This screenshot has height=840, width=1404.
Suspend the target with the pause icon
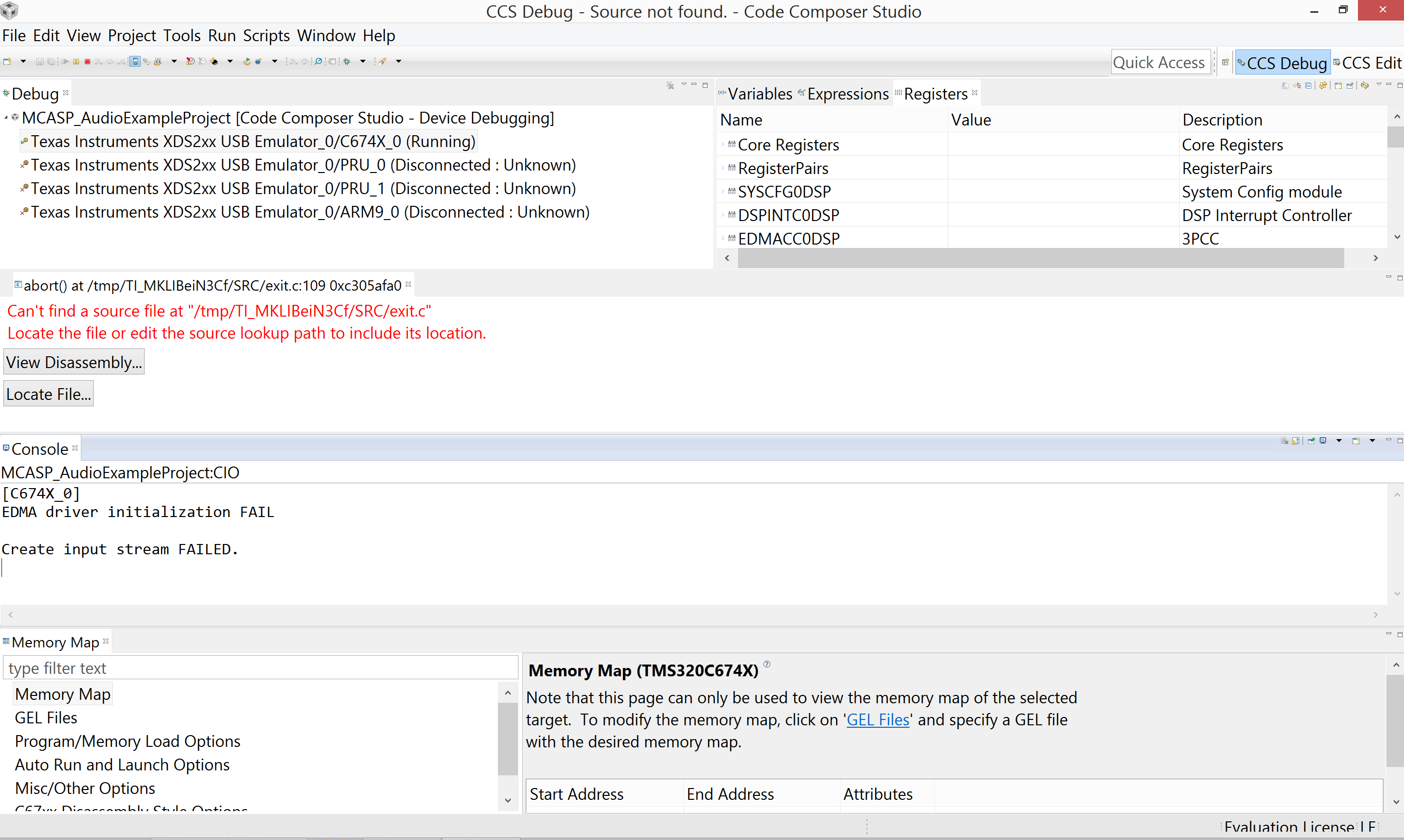[76, 62]
